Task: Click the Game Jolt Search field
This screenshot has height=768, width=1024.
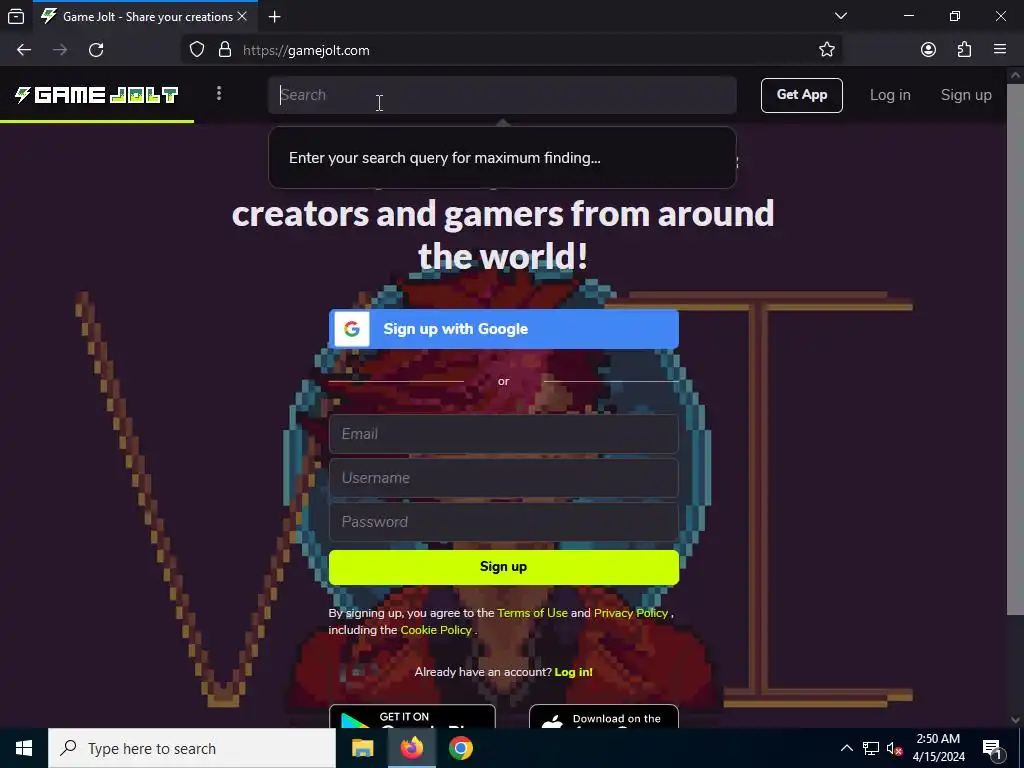Action: (502, 95)
